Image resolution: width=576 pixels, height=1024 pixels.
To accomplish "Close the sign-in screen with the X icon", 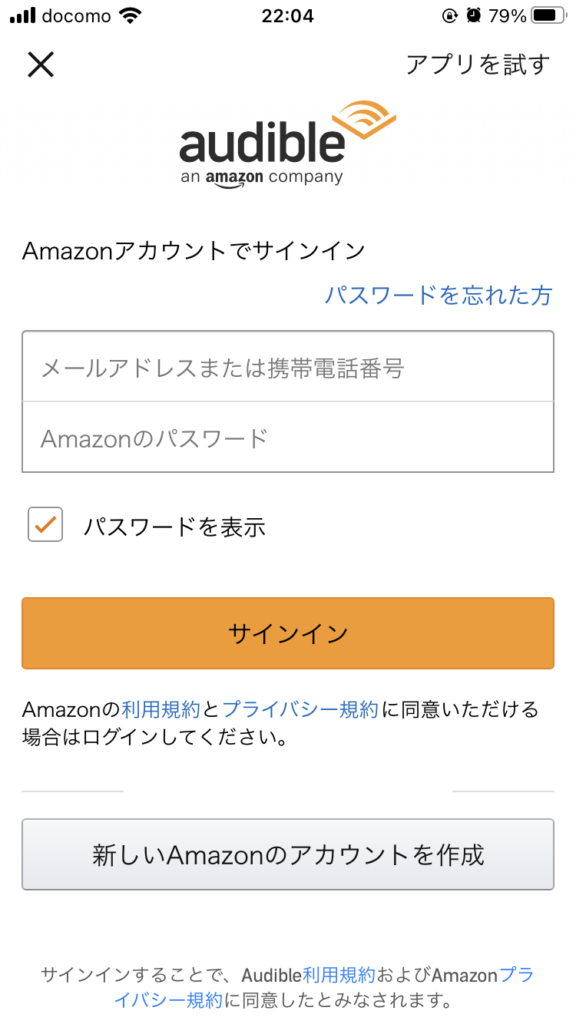I will [x=40, y=64].
